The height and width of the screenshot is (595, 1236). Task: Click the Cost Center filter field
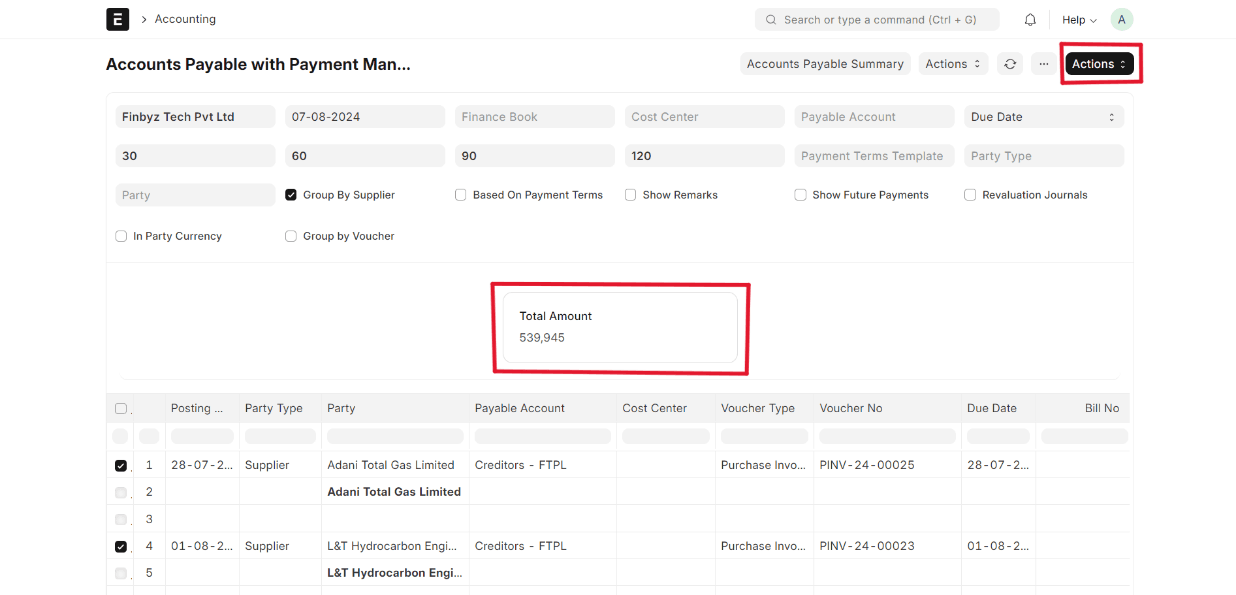click(705, 117)
